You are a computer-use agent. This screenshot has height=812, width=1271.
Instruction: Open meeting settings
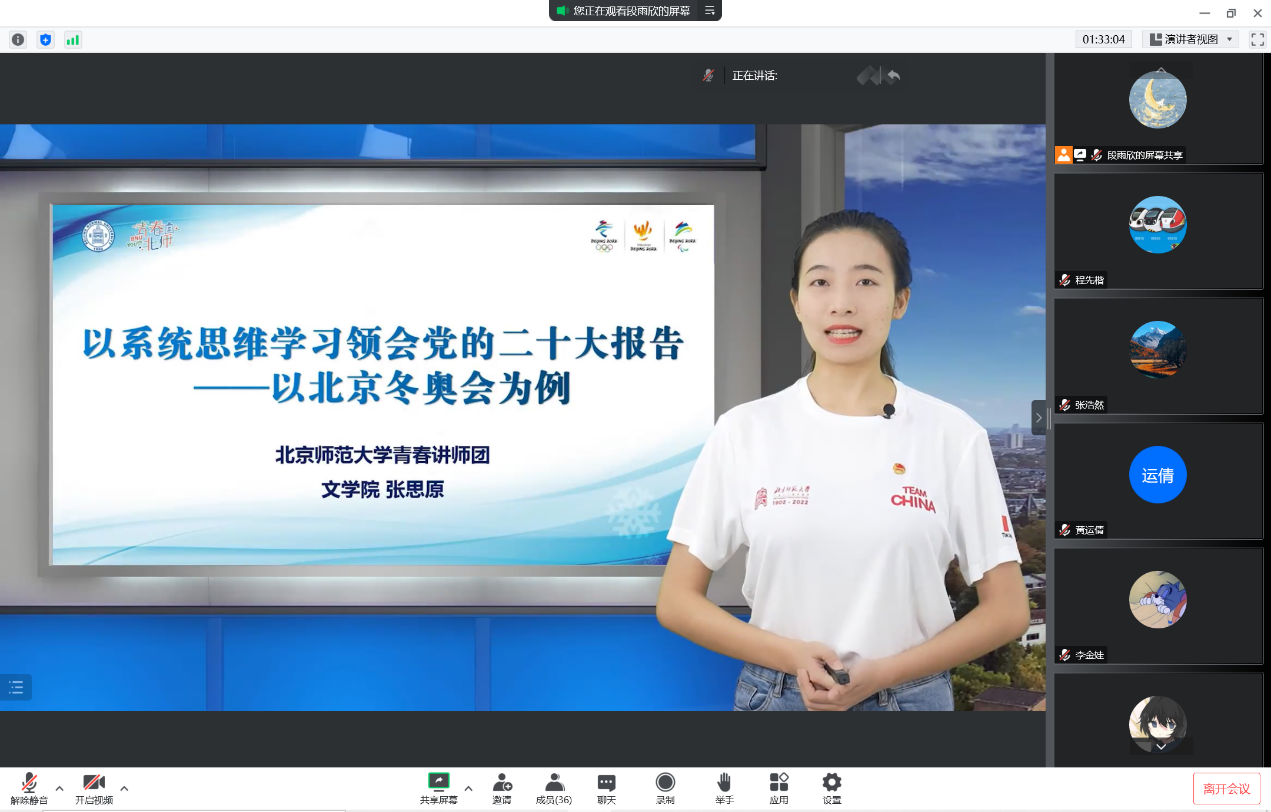pyautogui.click(x=831, y=787)
